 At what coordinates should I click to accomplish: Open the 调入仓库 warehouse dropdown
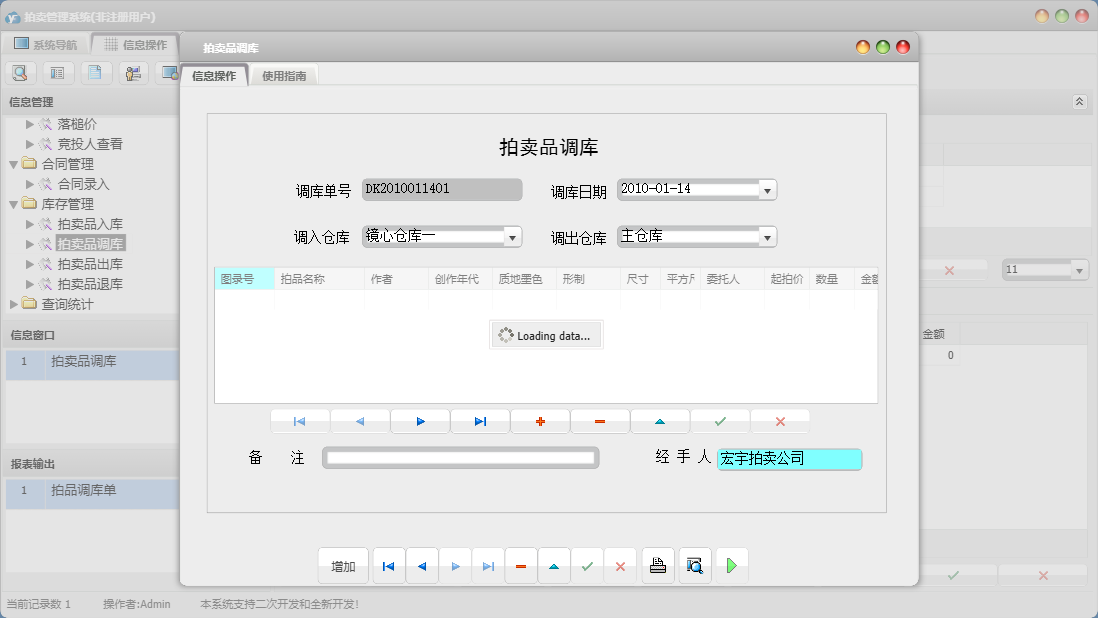tap(514, 237)
